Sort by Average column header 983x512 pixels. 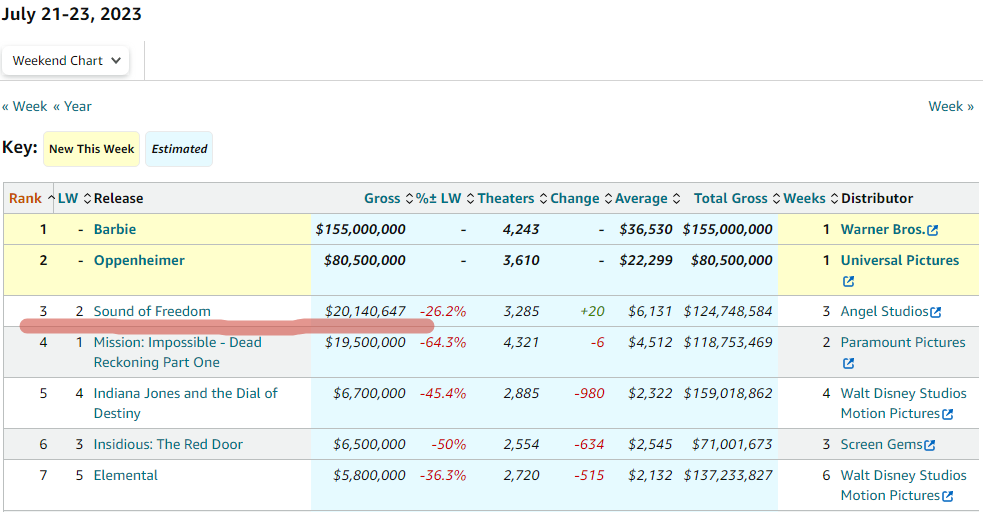click(648, 199)
